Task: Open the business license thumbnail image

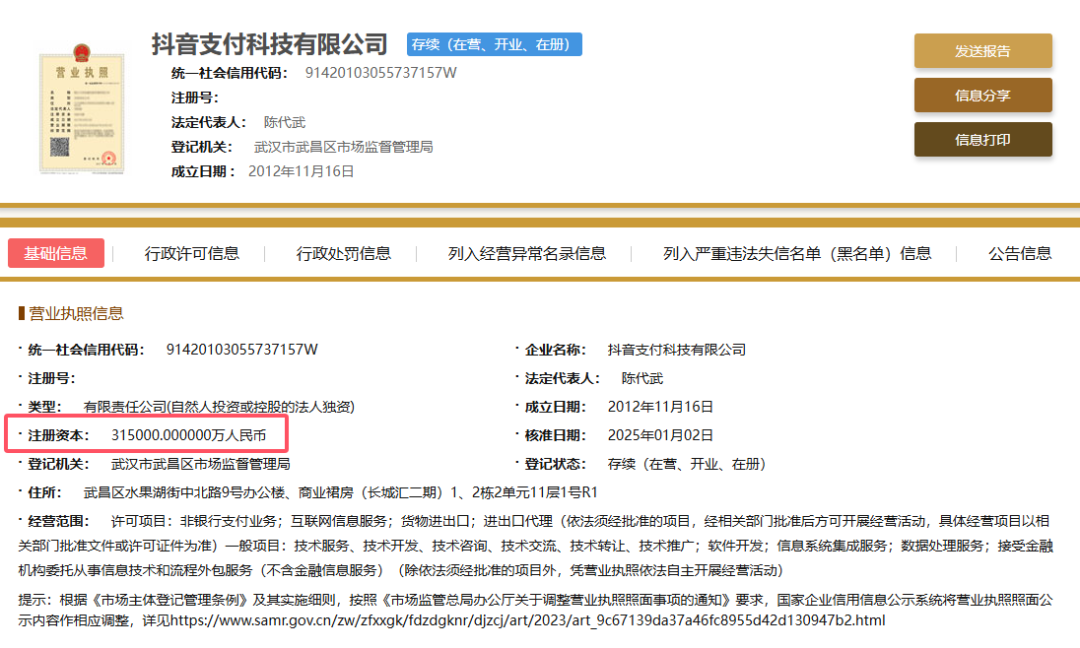Action: coord(82,109)
